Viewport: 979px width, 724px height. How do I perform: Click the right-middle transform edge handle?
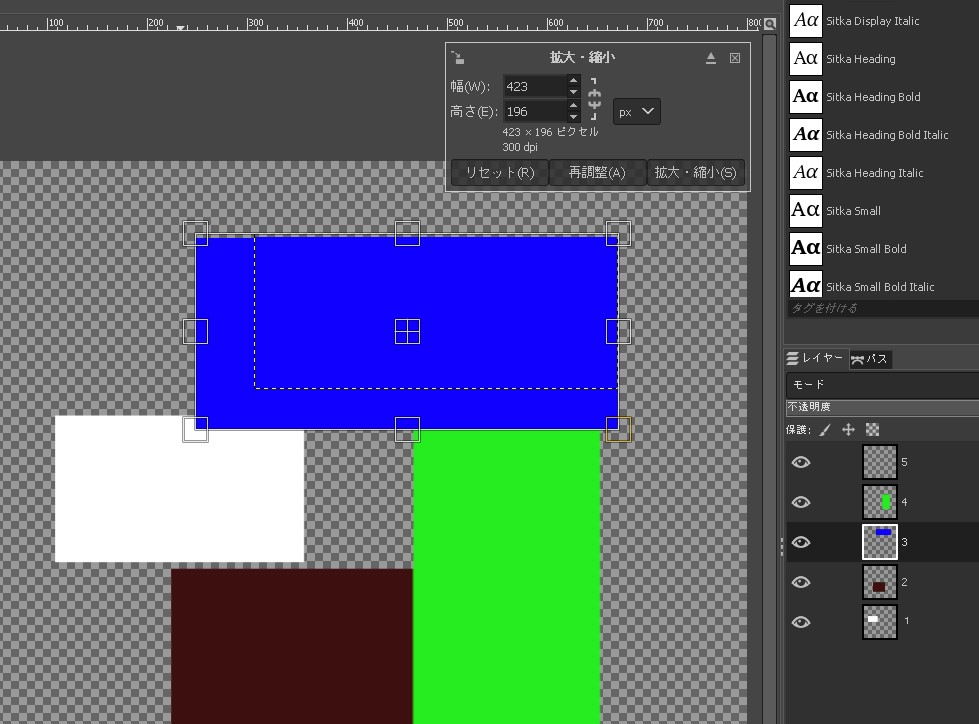point(619,331)
